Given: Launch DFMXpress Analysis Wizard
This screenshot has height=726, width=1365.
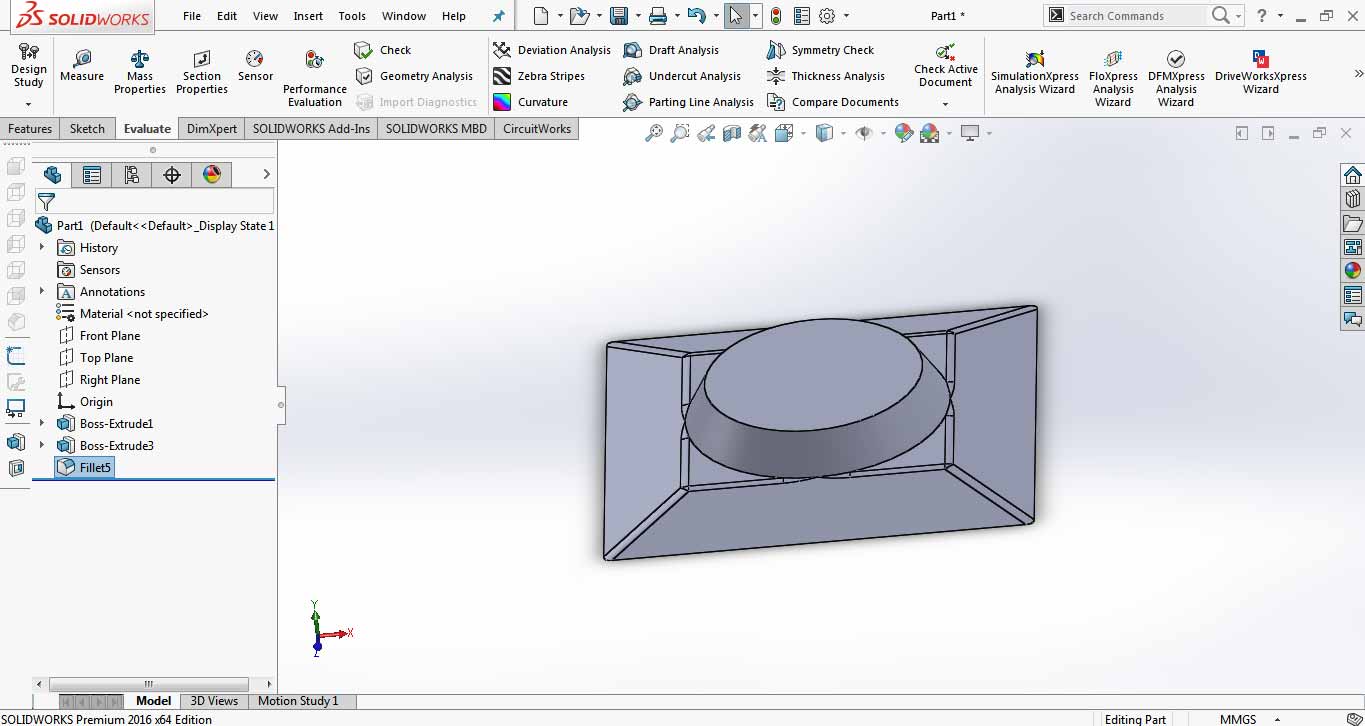Looking at the screenshot, I should point(1176,78).
